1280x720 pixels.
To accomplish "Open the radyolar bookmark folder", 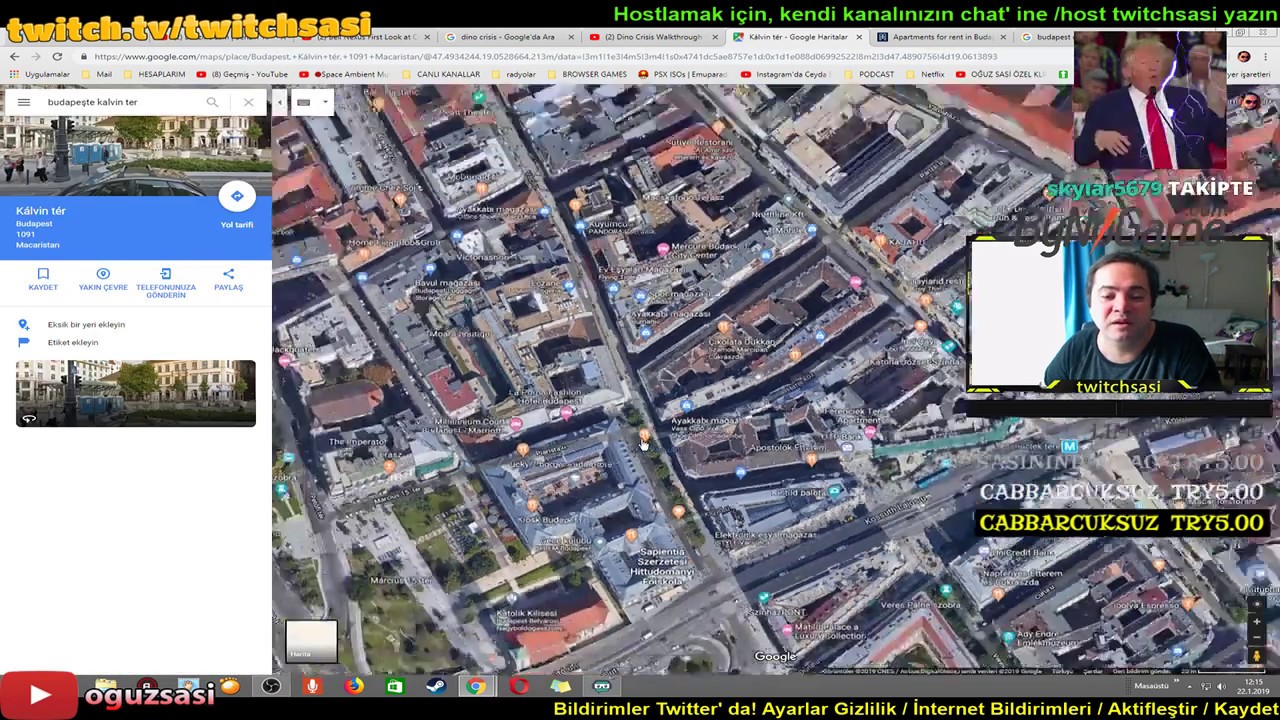I will (x=513, y=74).
